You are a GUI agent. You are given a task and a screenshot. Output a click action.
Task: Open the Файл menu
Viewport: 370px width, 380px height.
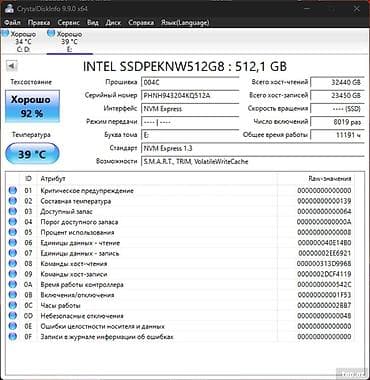point(13,23)
